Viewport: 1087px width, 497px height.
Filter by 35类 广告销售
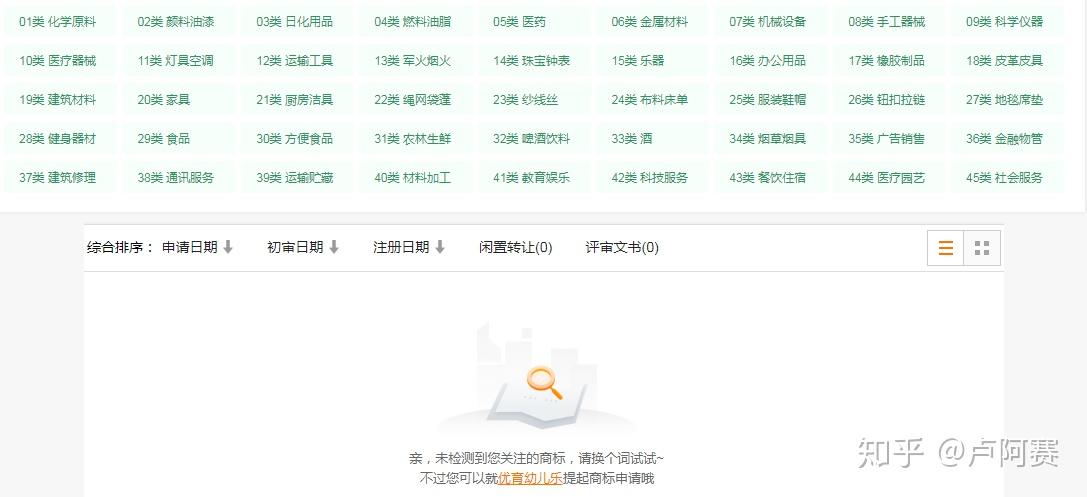[886, 139]
